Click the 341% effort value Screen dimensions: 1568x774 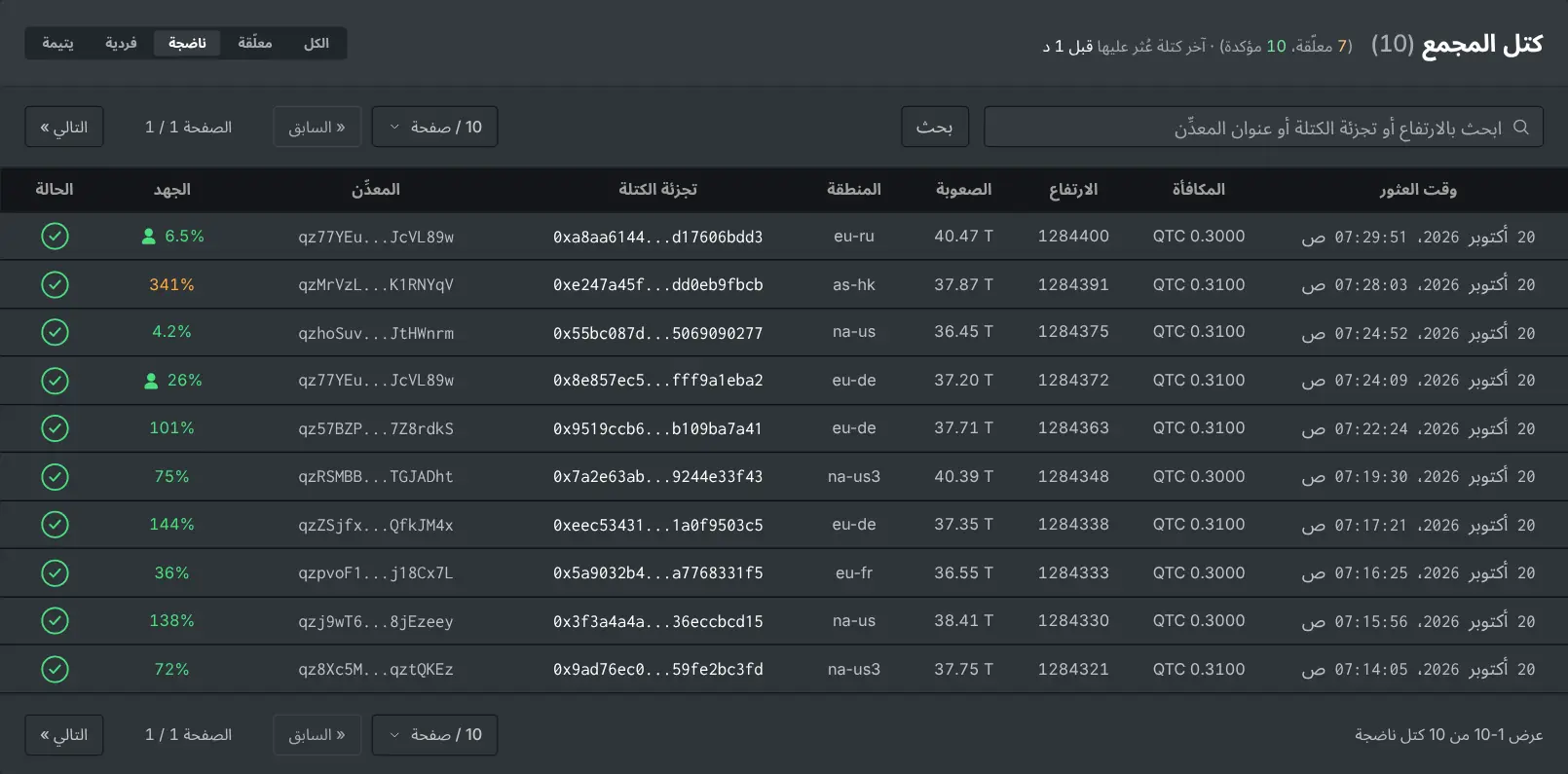coord(171,284)
